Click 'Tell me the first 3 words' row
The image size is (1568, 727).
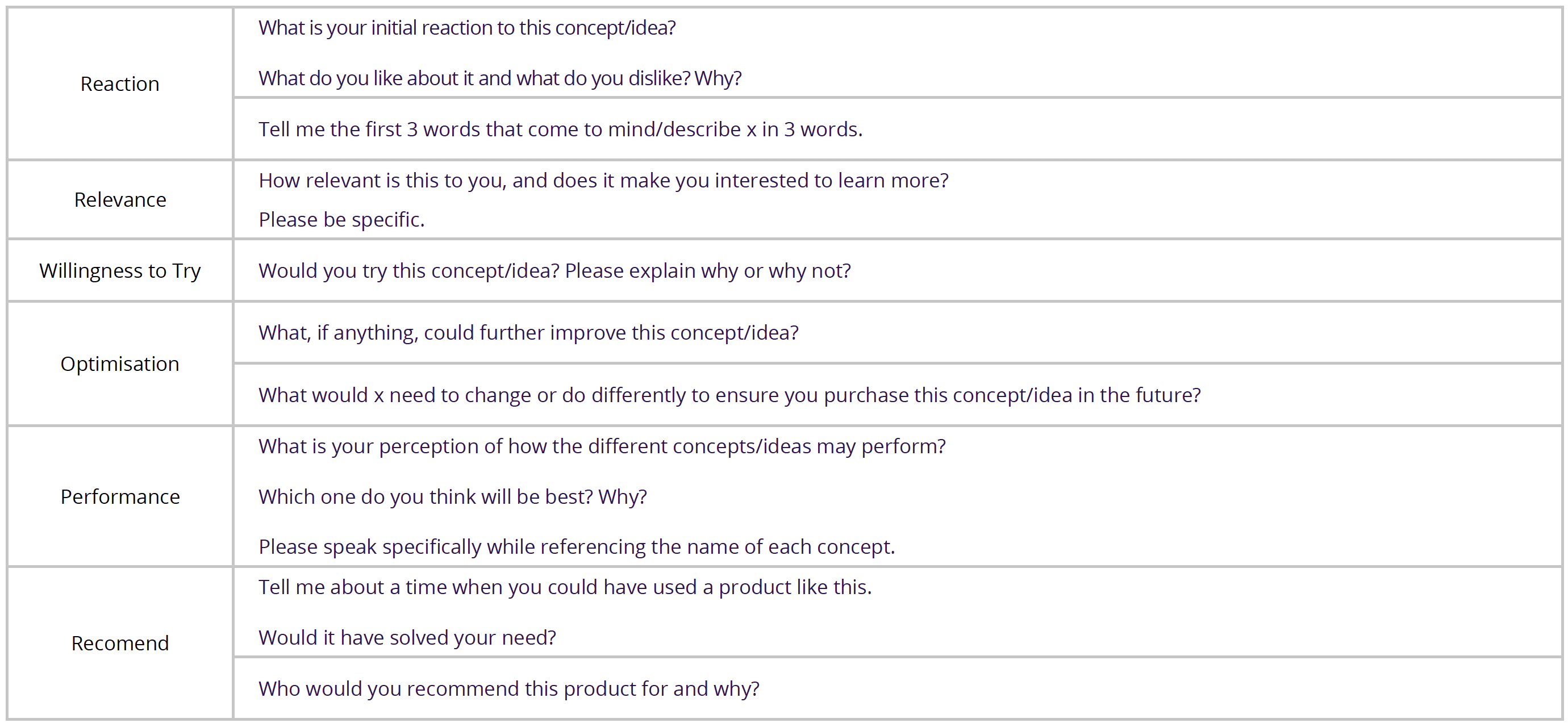pos(897,129)
